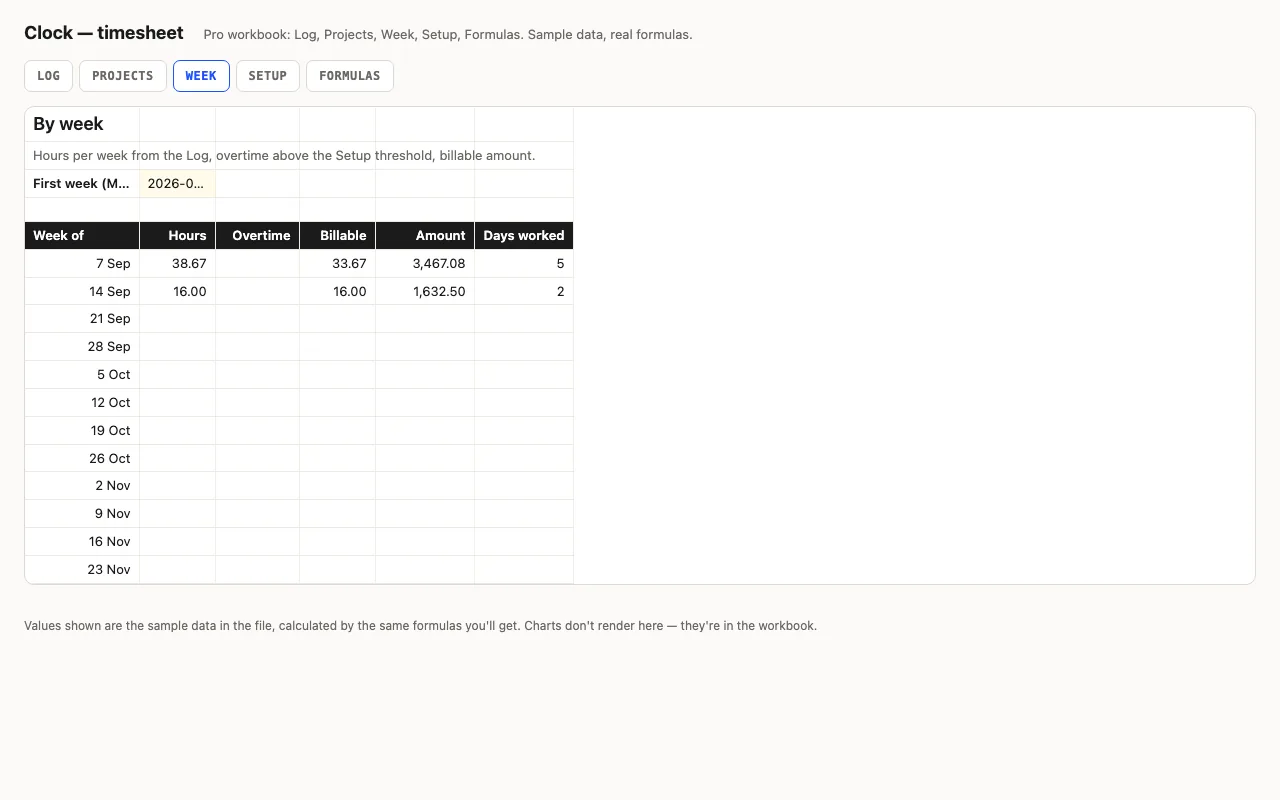Click days worked value 5
The width and height of the screenshot is (1280, 800).
[524, 264]
